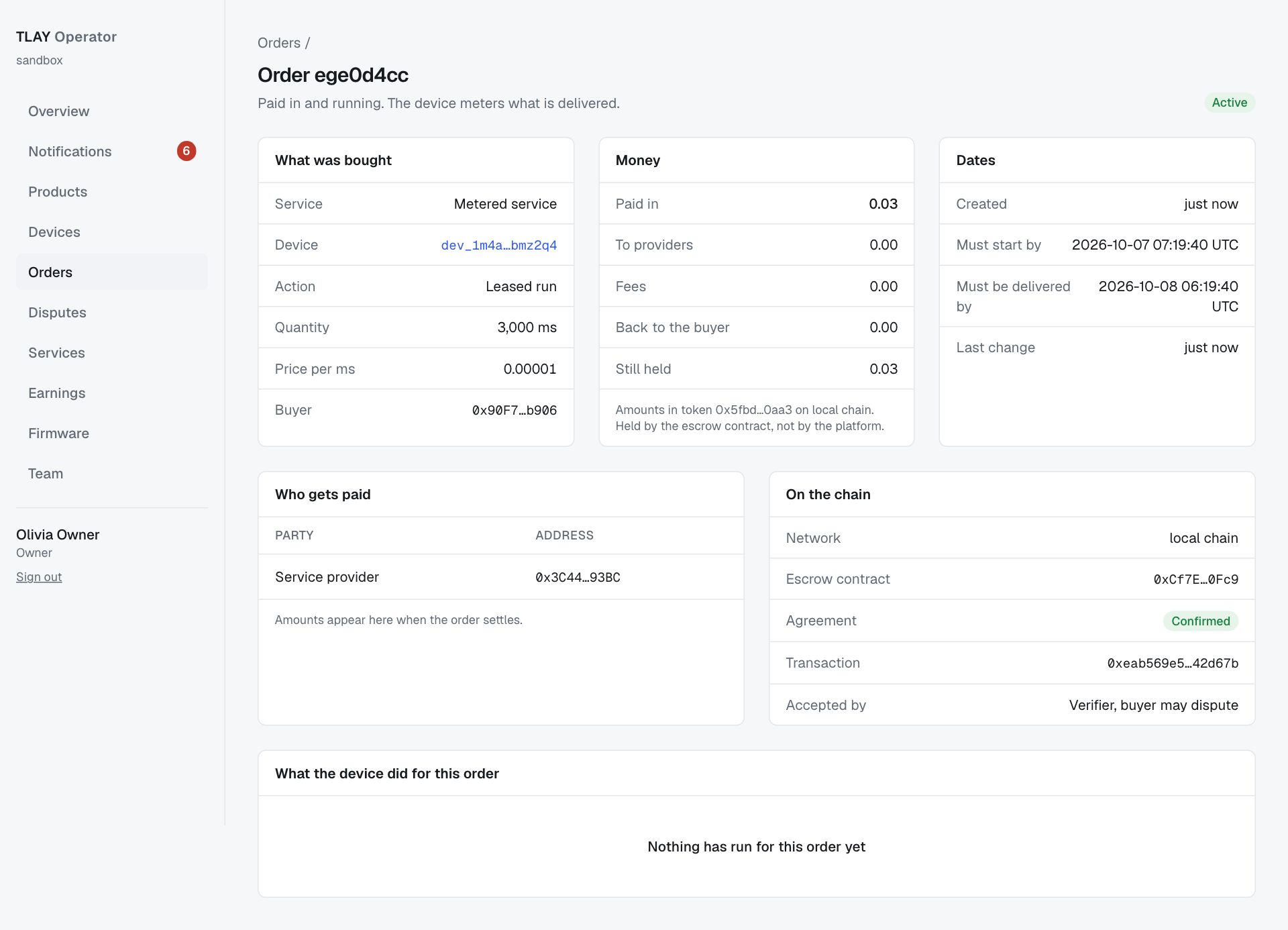Click the Paid in amount 0.03
This screenshot has width=1288, height=930.
pos(883,204)
